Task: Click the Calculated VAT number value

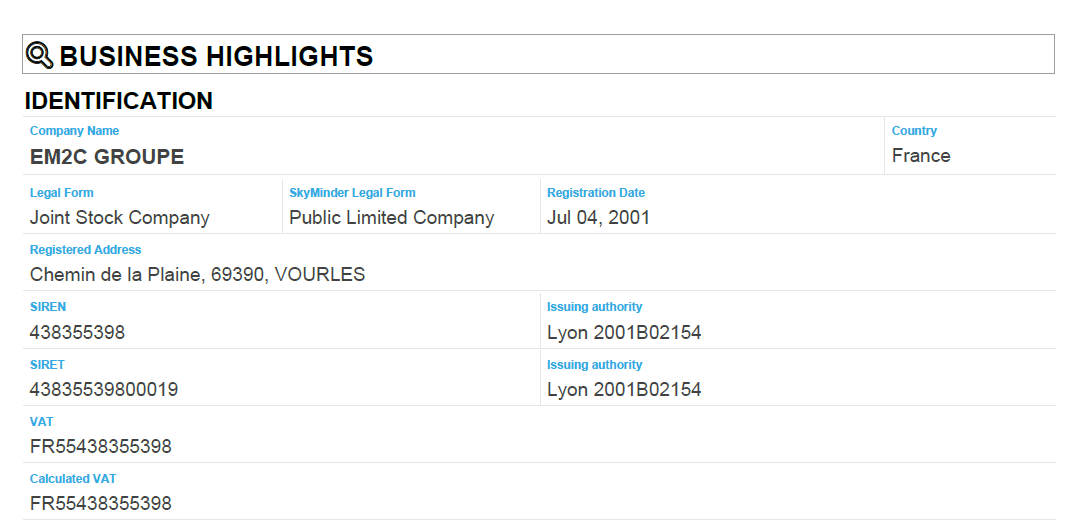Action: point(101,504)
